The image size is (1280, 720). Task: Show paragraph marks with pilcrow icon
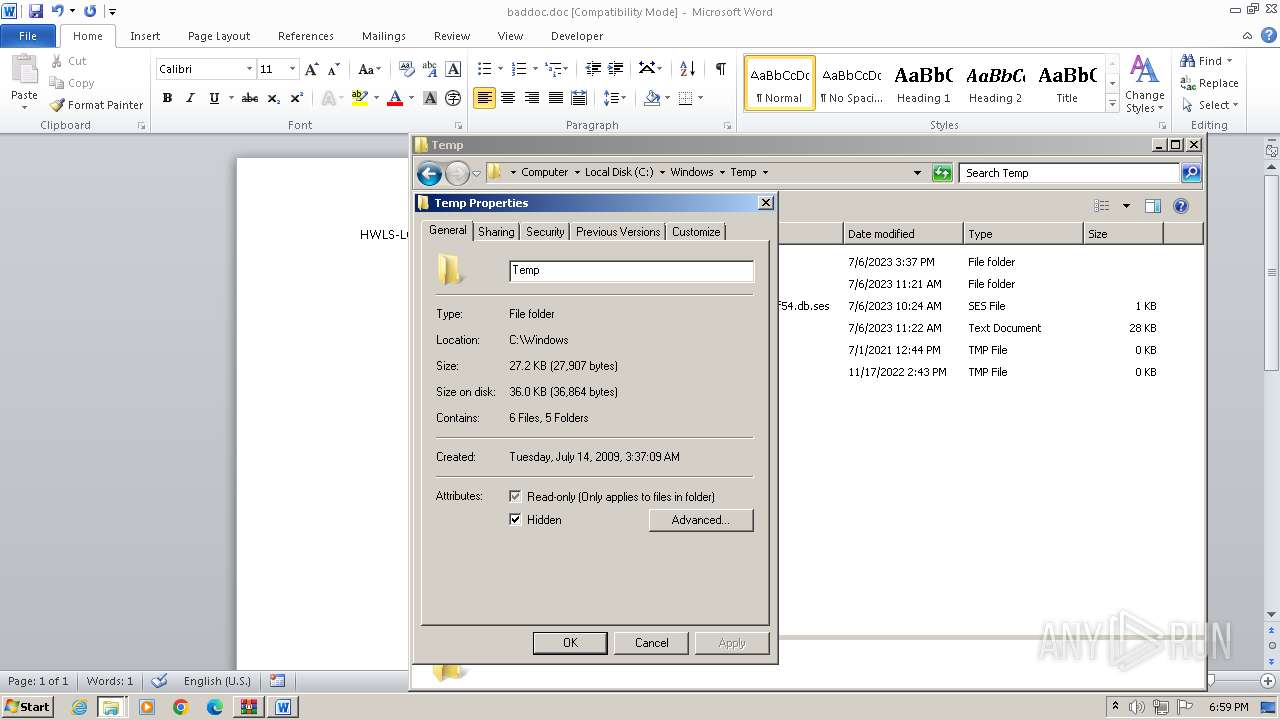720,69
